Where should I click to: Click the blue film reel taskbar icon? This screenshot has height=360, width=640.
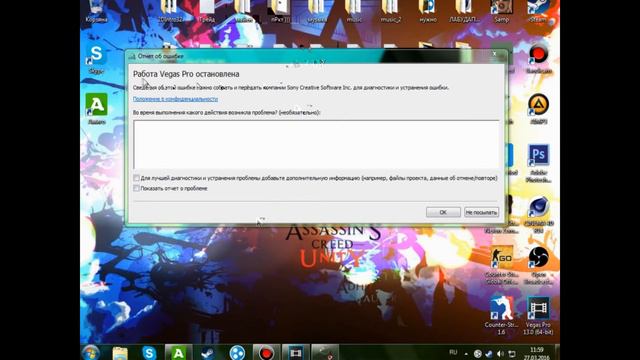[237, 353]
